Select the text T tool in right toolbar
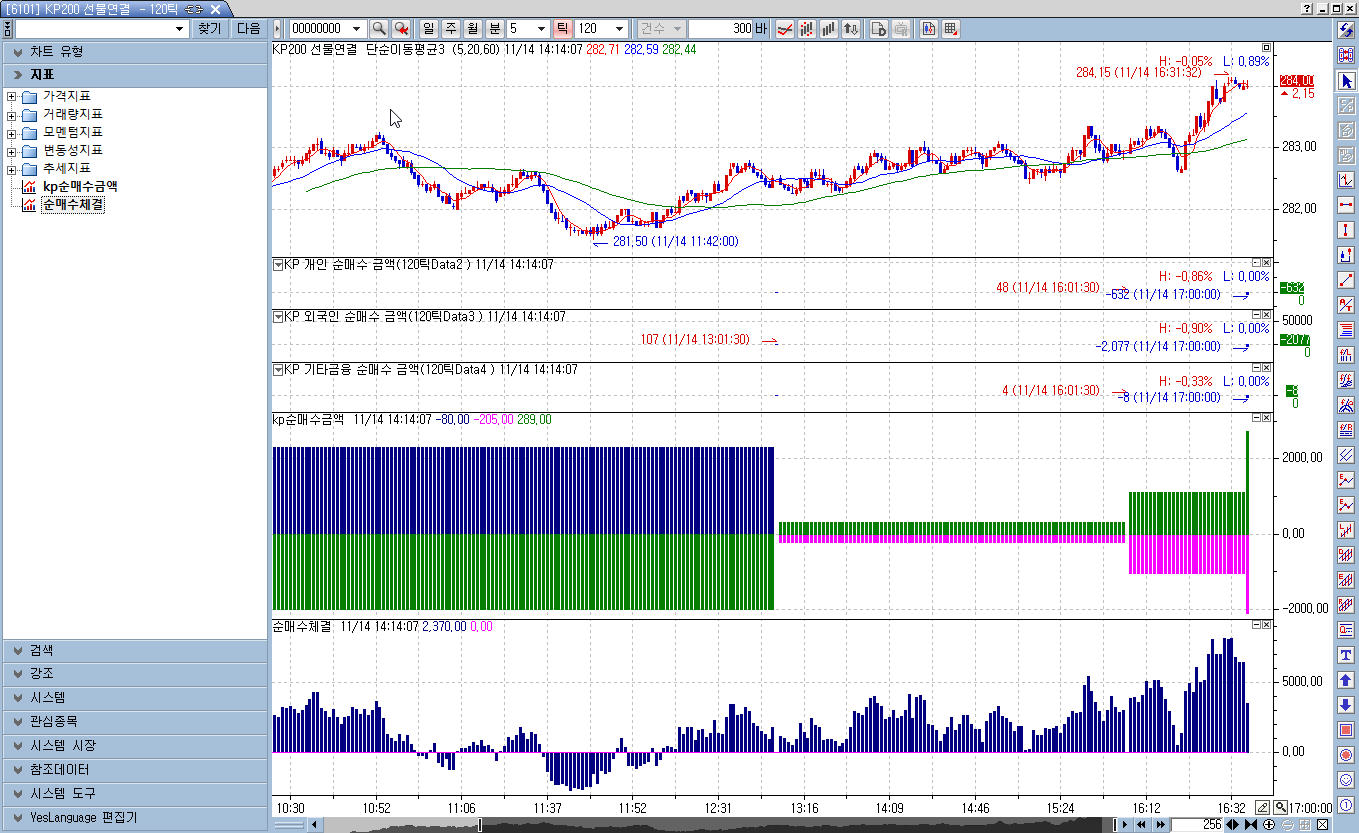 (x=1346, y=655)
